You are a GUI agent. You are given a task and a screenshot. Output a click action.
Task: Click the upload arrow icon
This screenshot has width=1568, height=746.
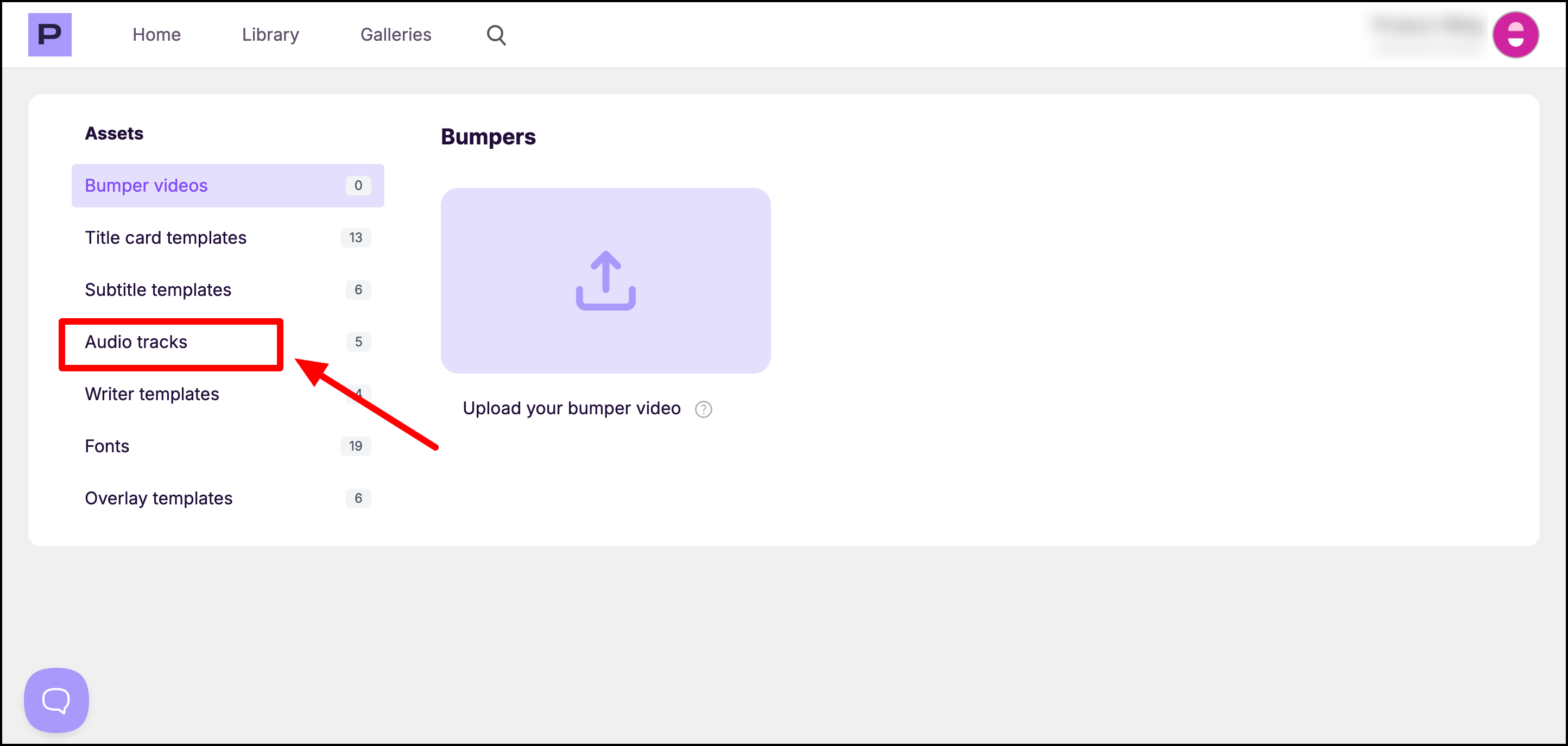click(605, 281)
